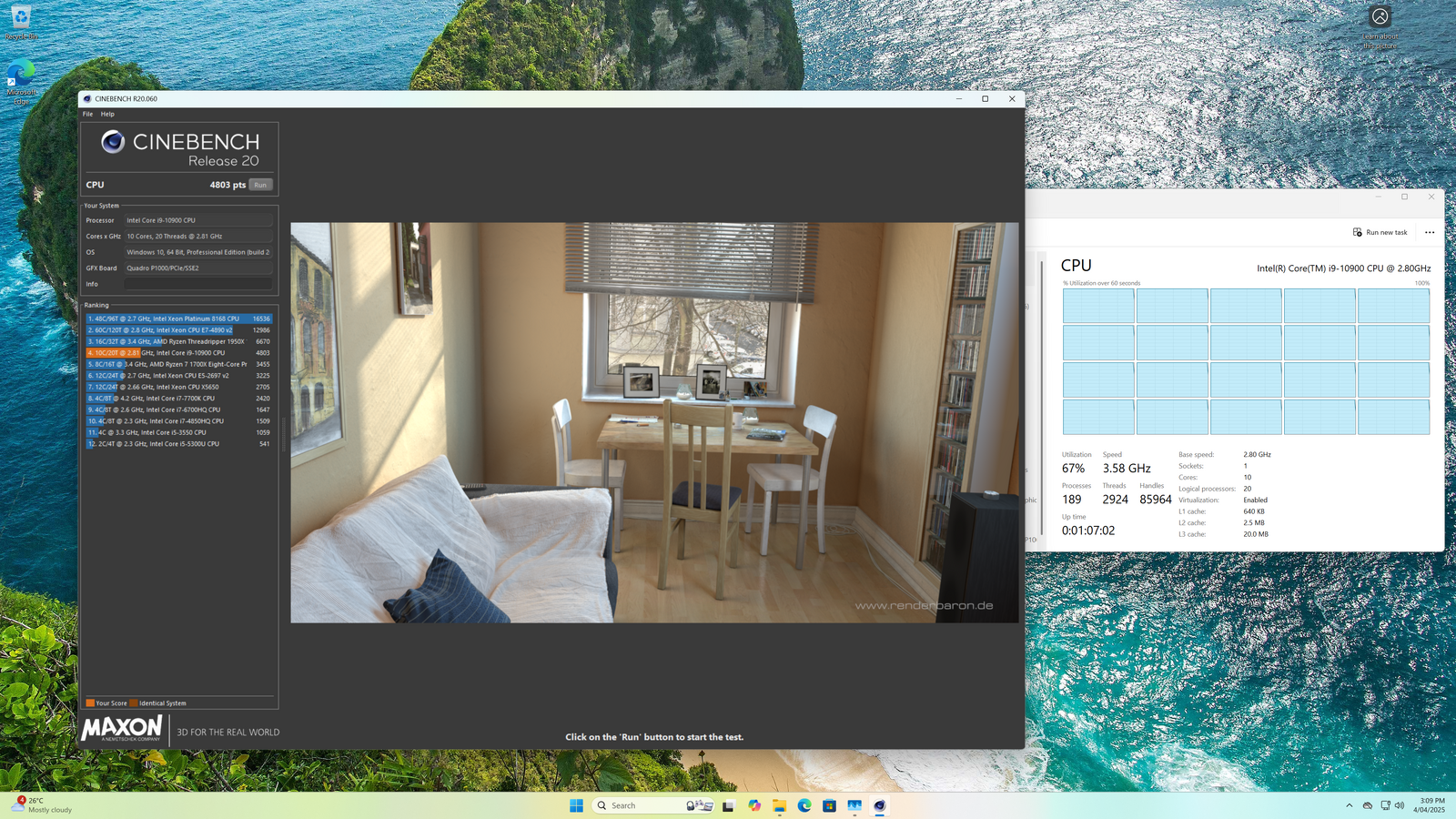Click the Info input field

click(198, 284)
